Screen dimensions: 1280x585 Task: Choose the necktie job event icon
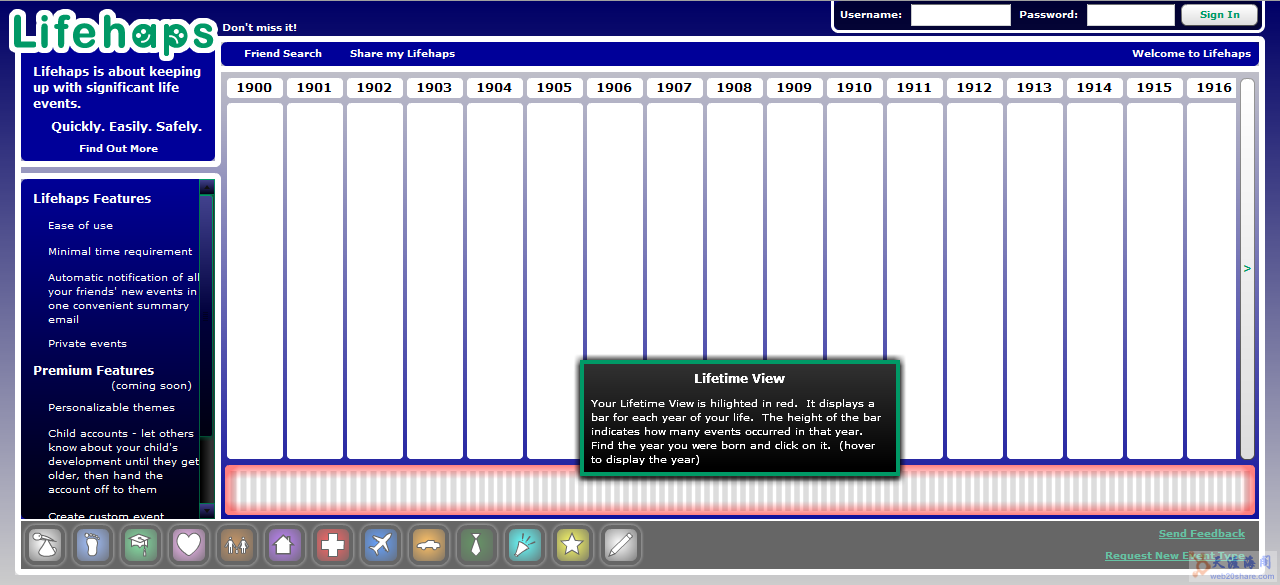[x=477, y=545]
